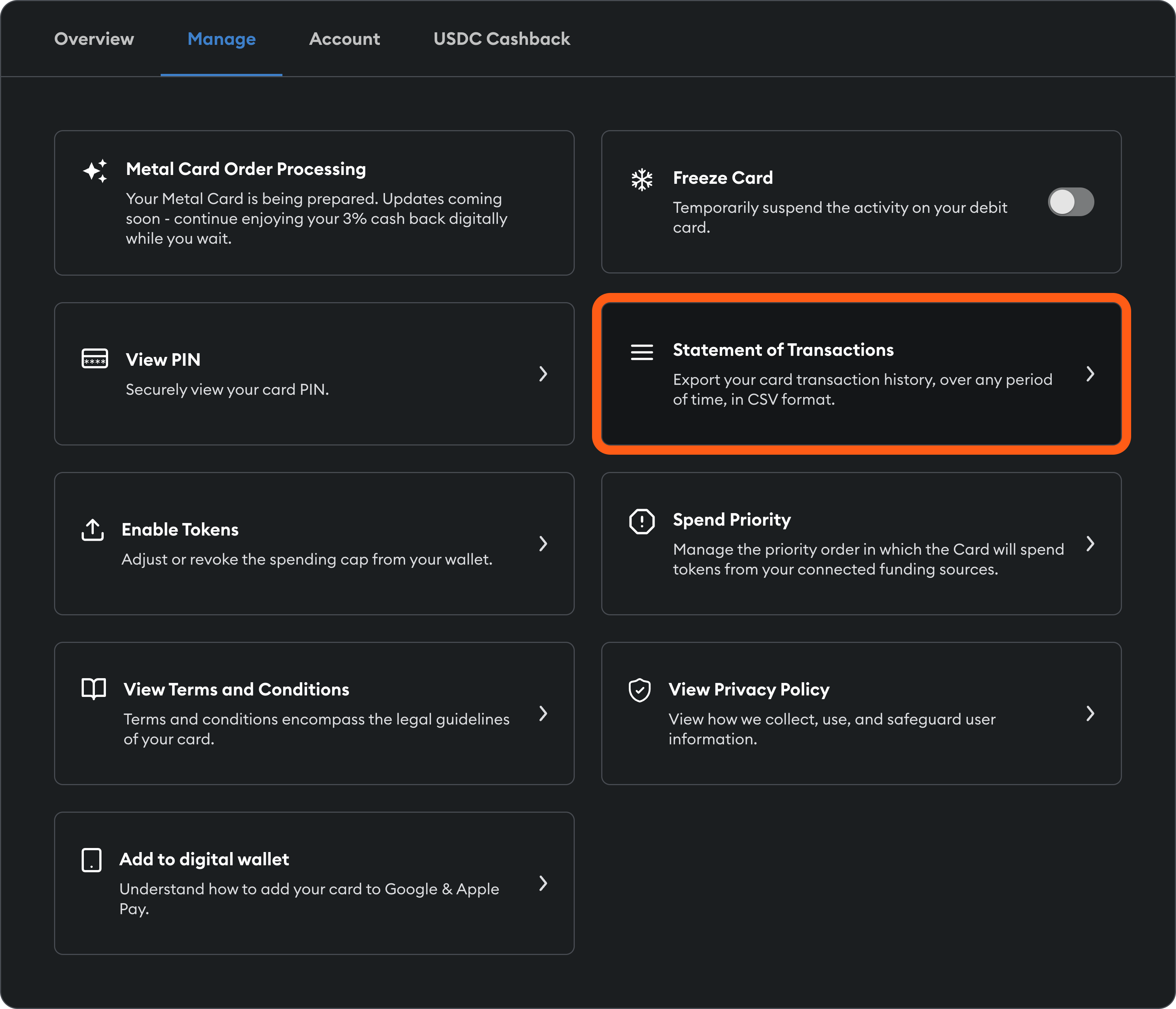The image size is (1176, 1009).
Task: Open Statement of Transactions via its chevron
Action: click(1090, 373)
